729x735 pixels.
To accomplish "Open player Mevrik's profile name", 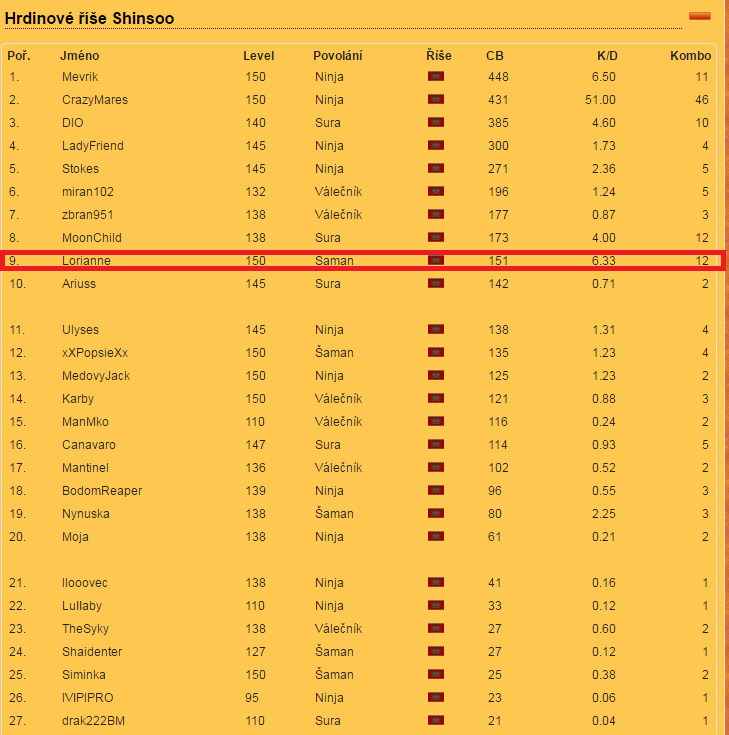I will point(80,77).
